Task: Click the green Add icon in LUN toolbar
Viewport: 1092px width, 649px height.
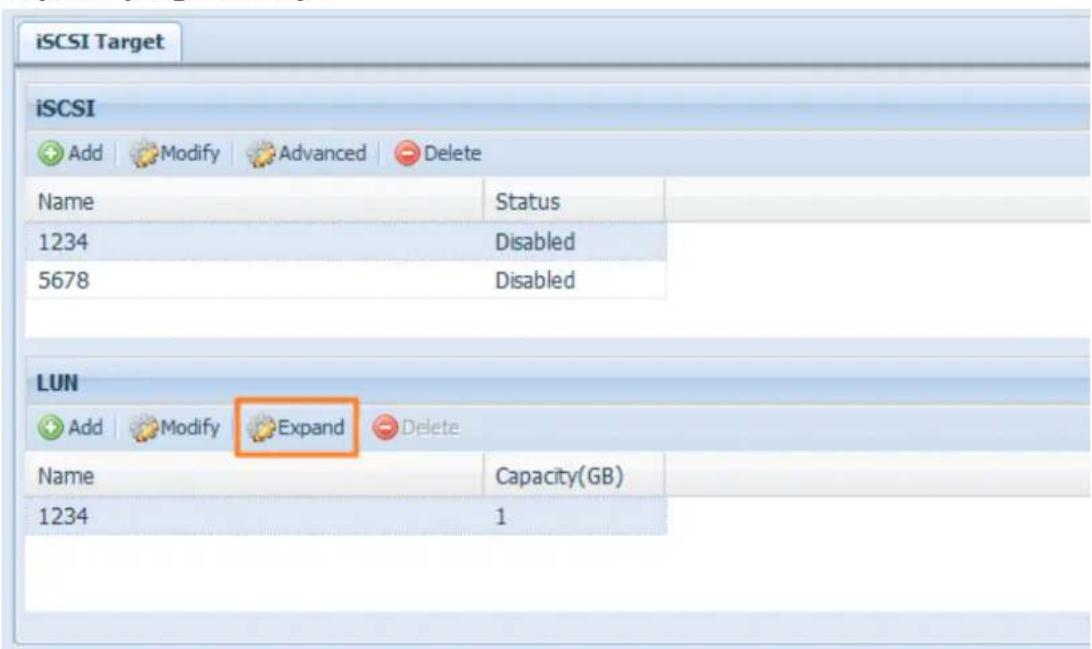Action: [50, 428]
